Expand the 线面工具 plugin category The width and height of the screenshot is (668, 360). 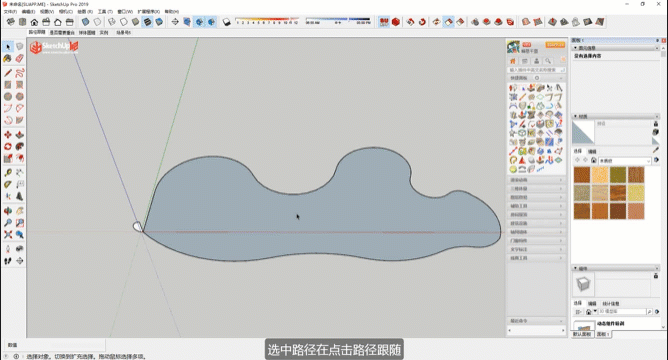(x=536, y=258)
